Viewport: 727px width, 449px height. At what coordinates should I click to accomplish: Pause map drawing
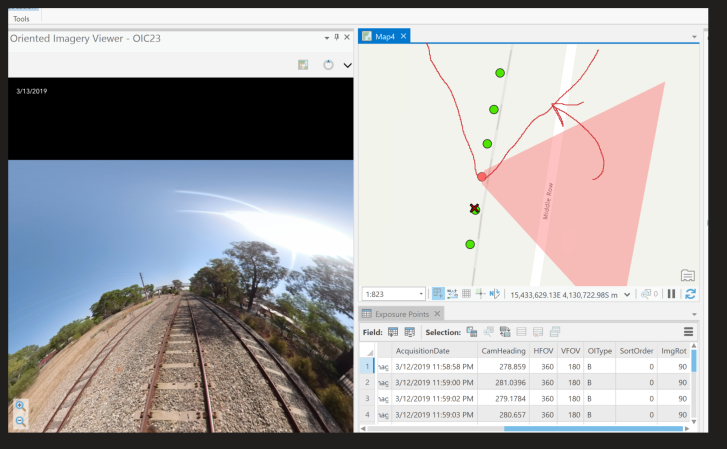point(671,294)
